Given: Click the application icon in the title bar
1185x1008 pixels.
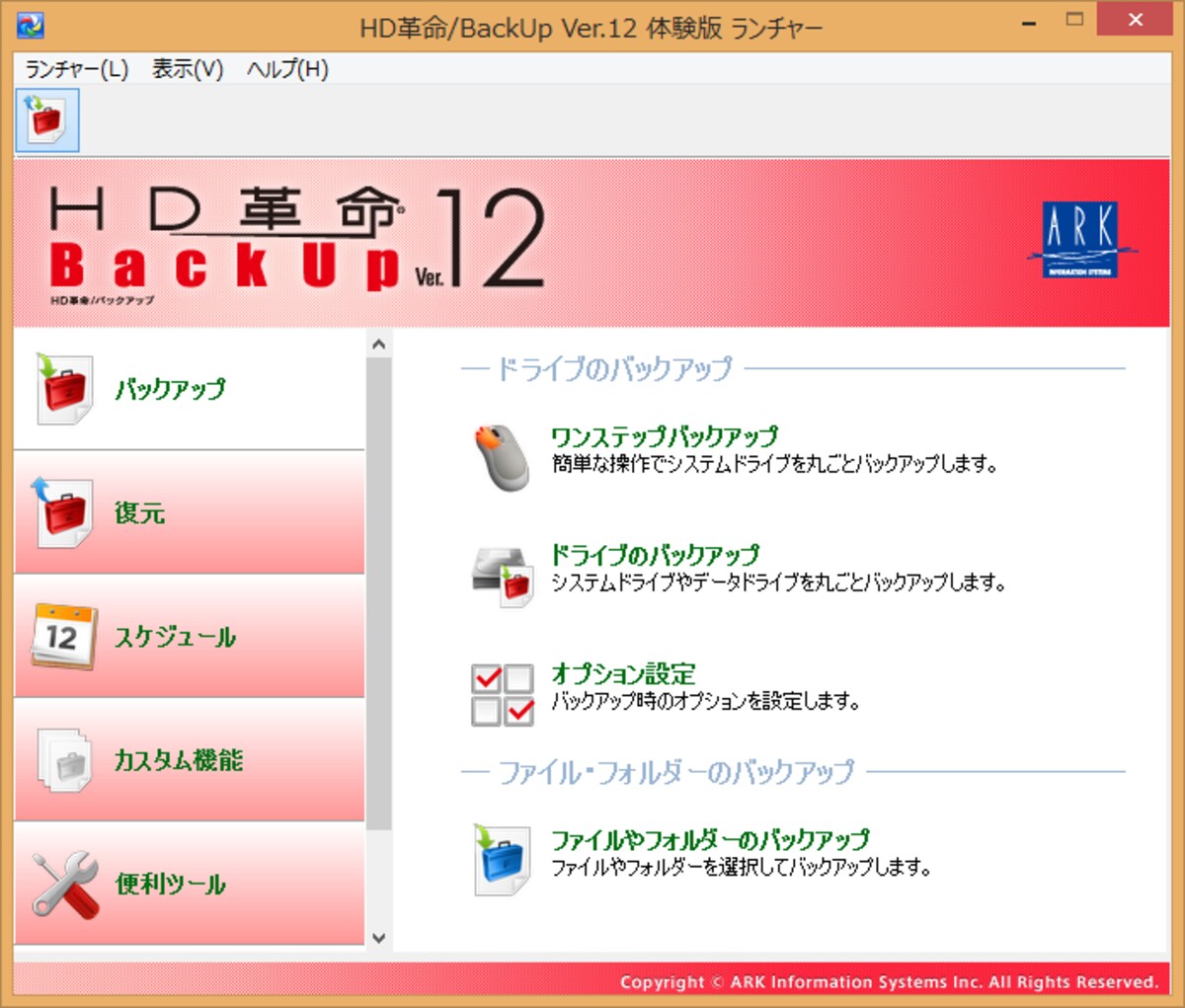Looking at the screenshot, I should (31, 24).
